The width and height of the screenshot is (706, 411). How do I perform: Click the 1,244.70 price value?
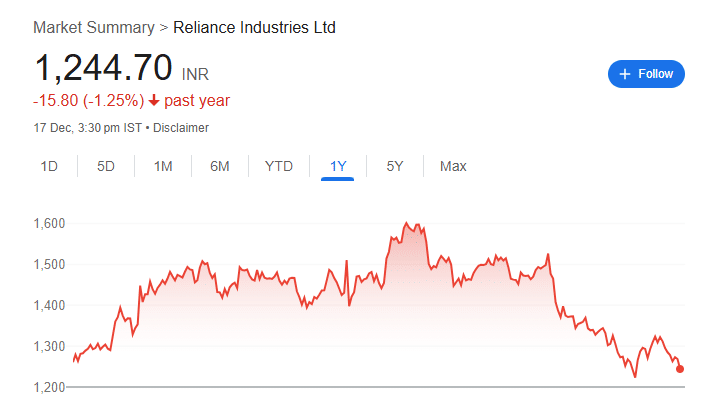pos(104,68)
